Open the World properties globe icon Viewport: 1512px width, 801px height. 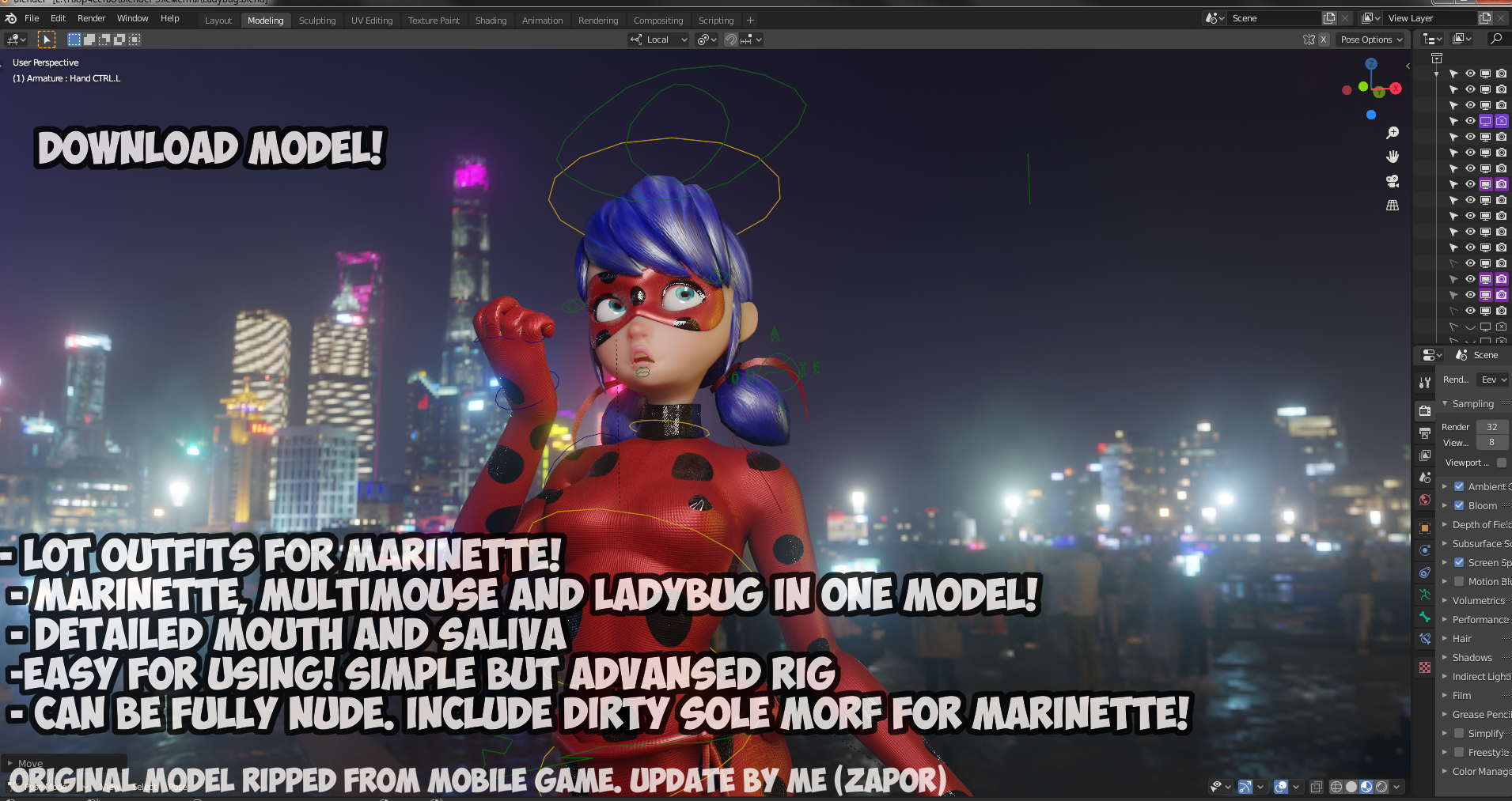click(1425, 500)
